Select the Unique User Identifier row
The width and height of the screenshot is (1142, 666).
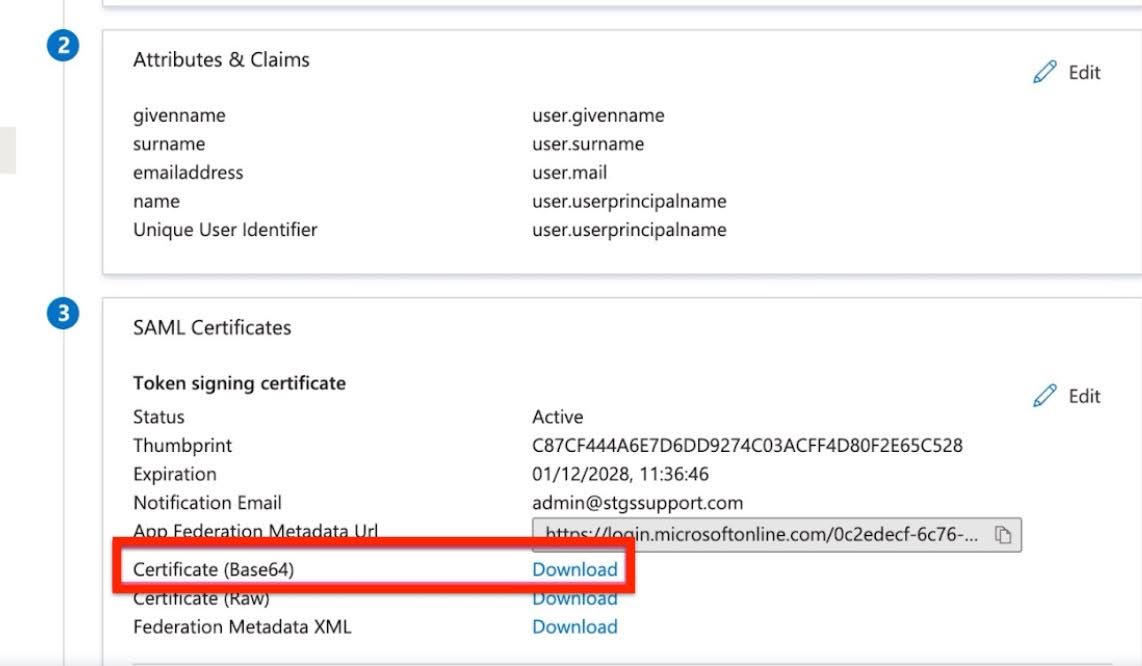pos(224,230)
